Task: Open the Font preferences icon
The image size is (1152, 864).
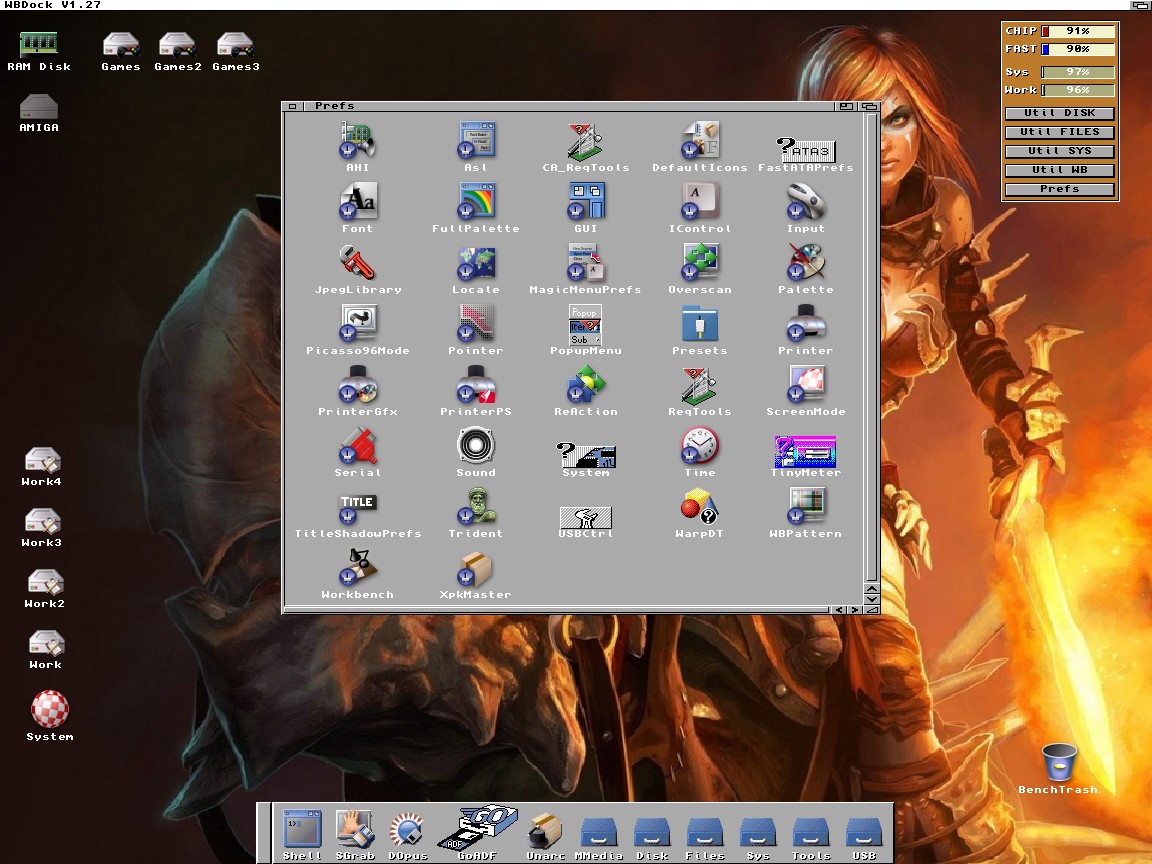Action: (x=358, y=202)
